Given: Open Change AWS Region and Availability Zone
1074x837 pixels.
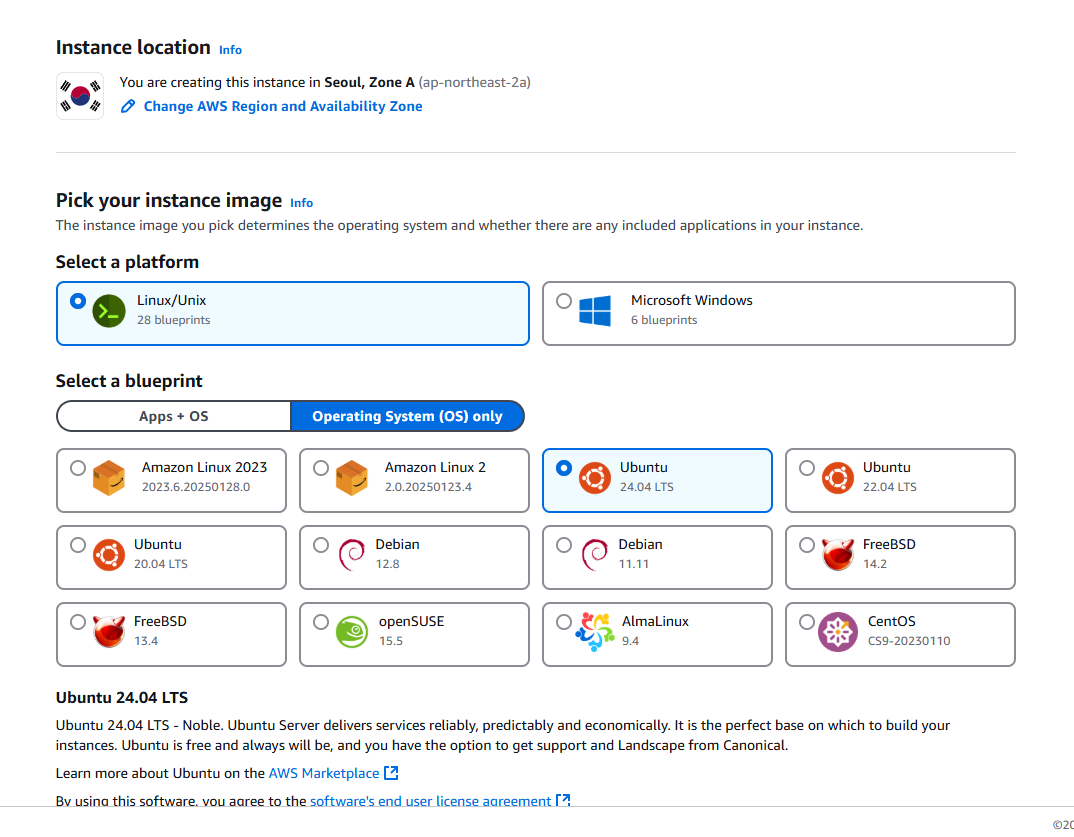Looking at the screenshot, I should coord(283,106).
